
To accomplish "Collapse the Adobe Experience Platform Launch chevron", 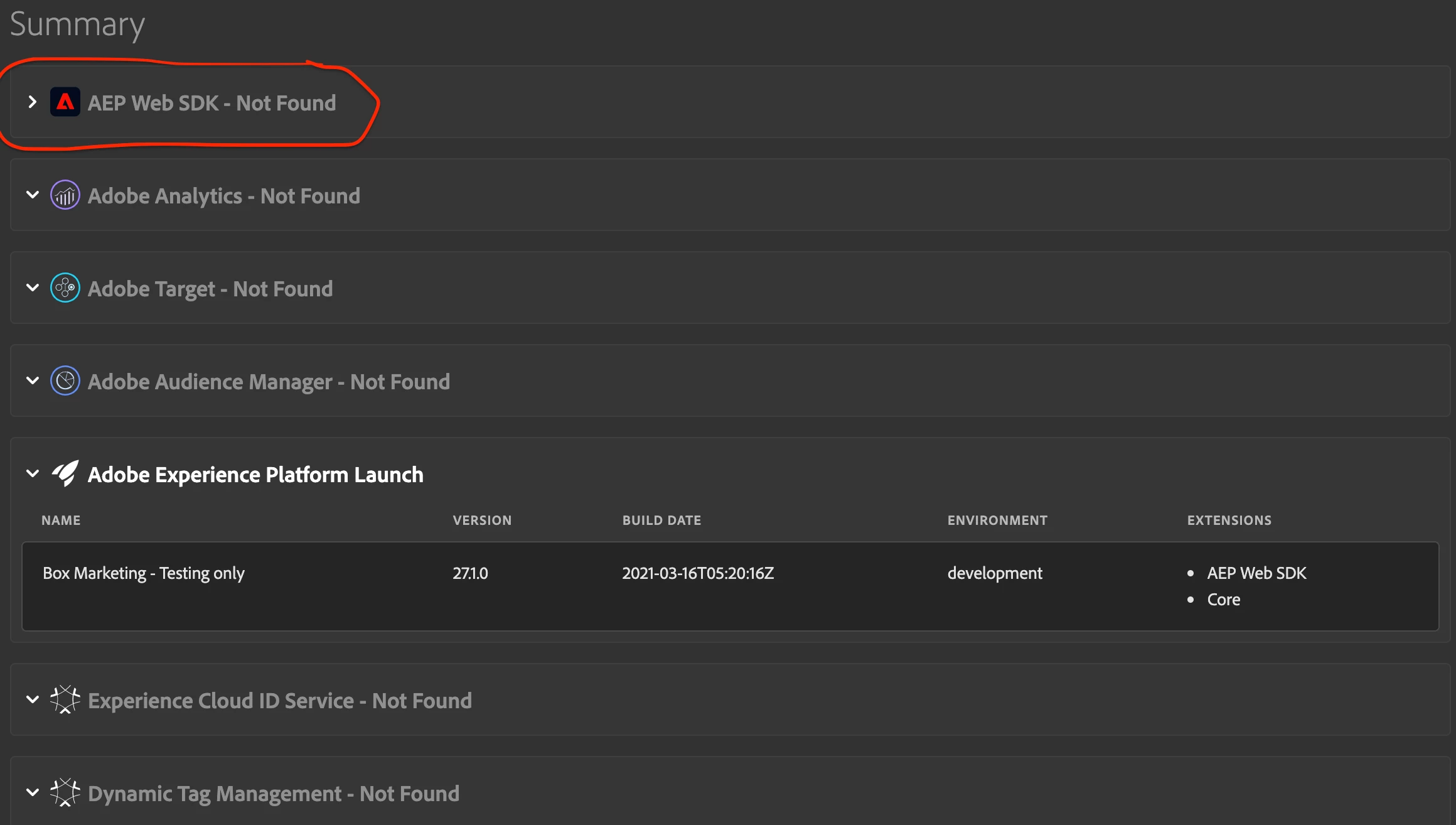I will 33,473.
